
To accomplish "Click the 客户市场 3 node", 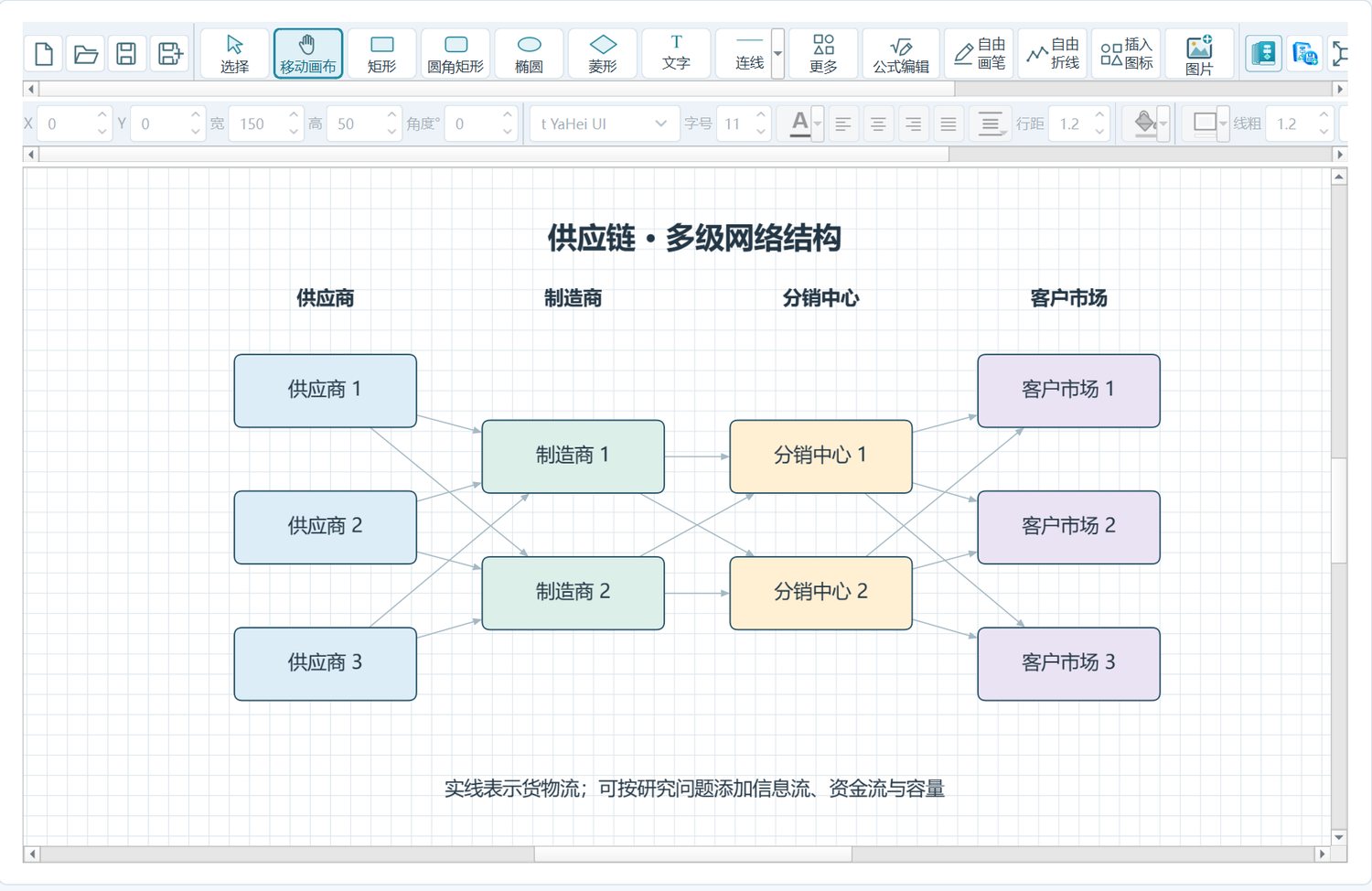I will (1069, 664).
